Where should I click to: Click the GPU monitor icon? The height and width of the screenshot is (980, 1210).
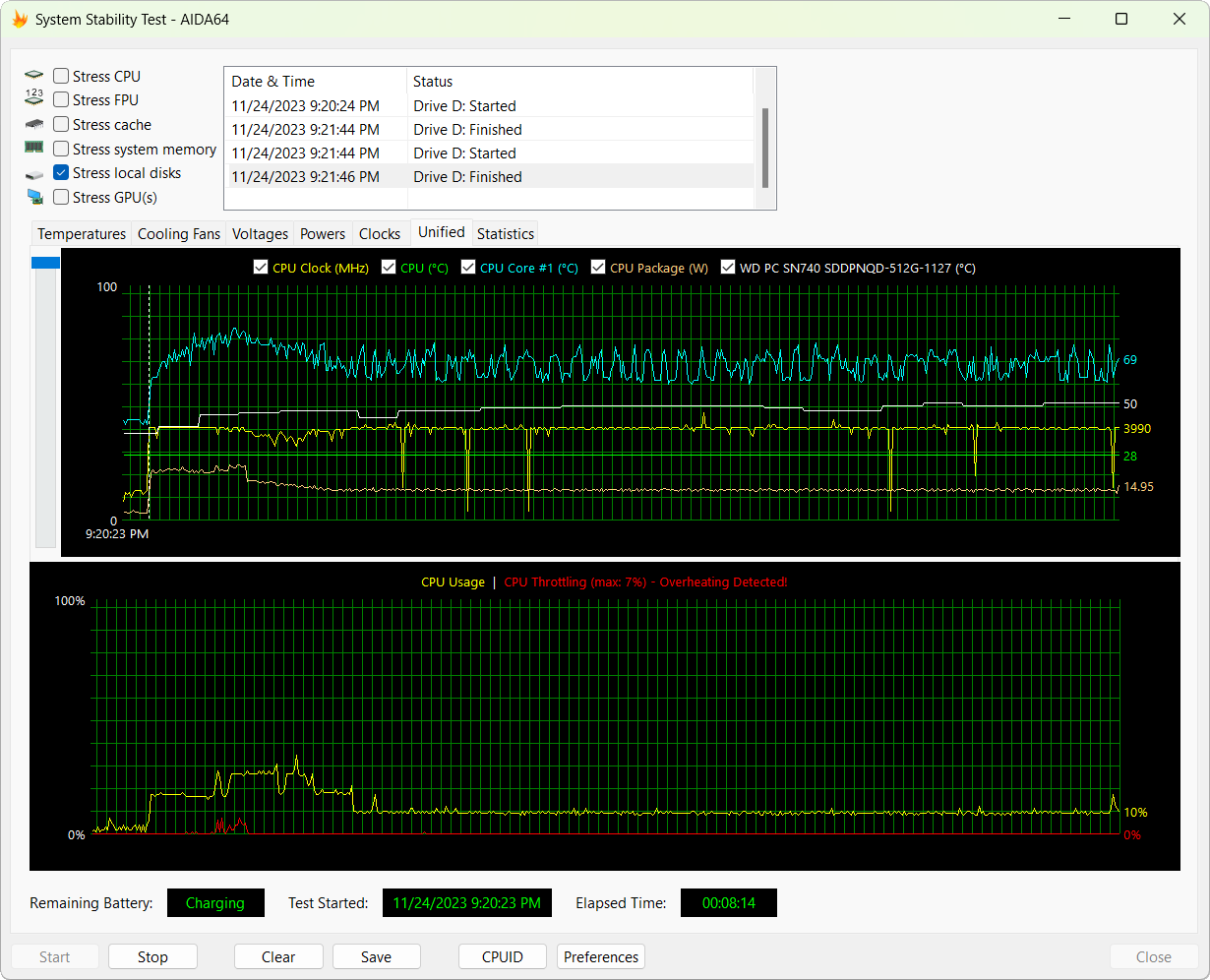(34, 197)
